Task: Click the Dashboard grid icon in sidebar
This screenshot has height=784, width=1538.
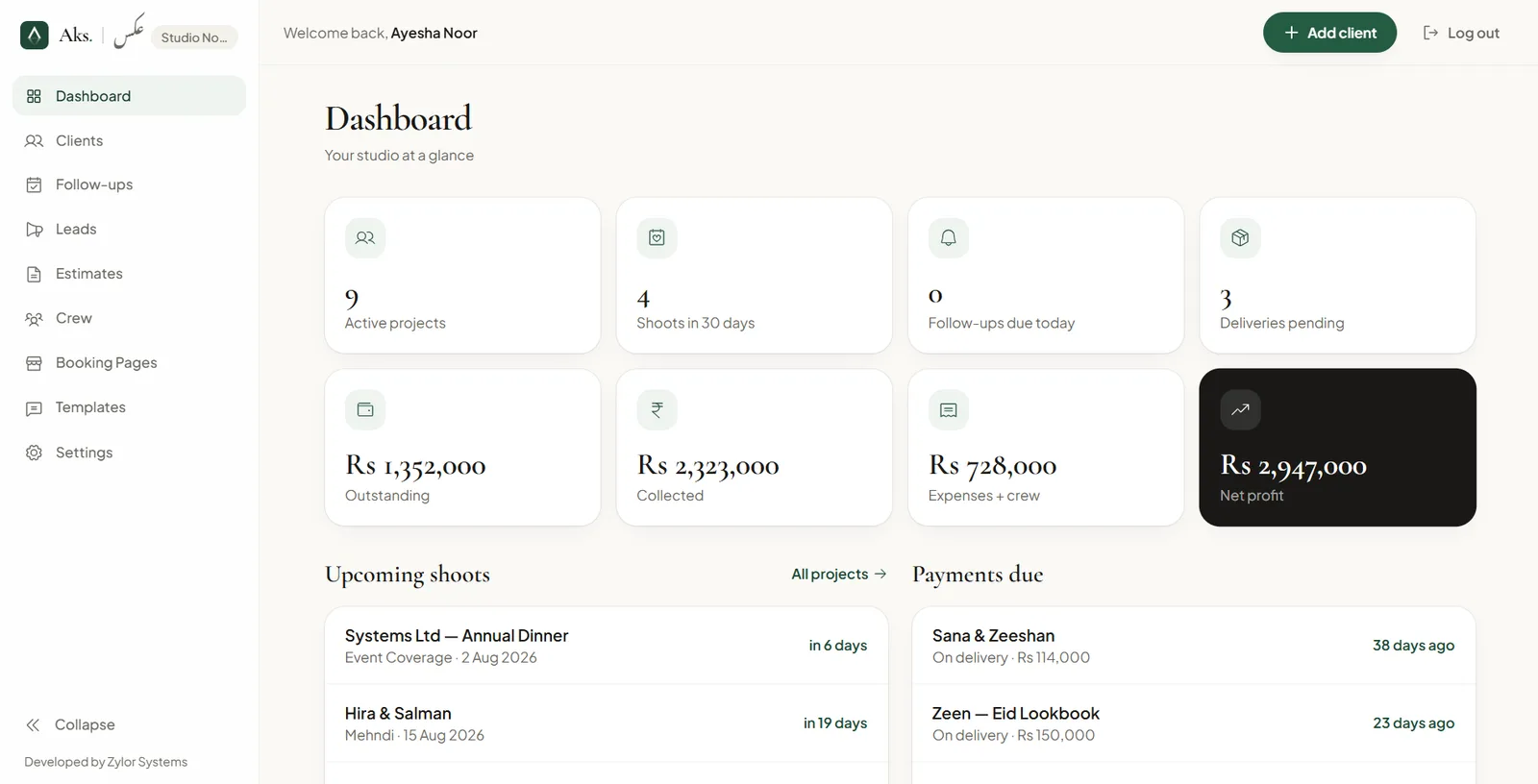Action: tap(34, 96)
